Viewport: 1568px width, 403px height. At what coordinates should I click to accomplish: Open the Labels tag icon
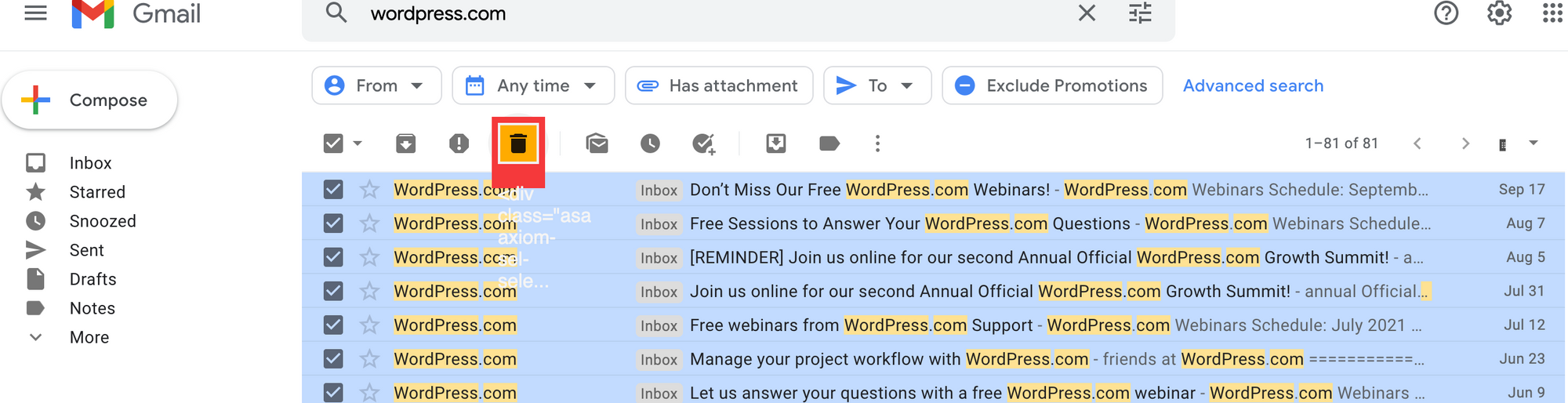pyautogui.click(x=829, y=143)
